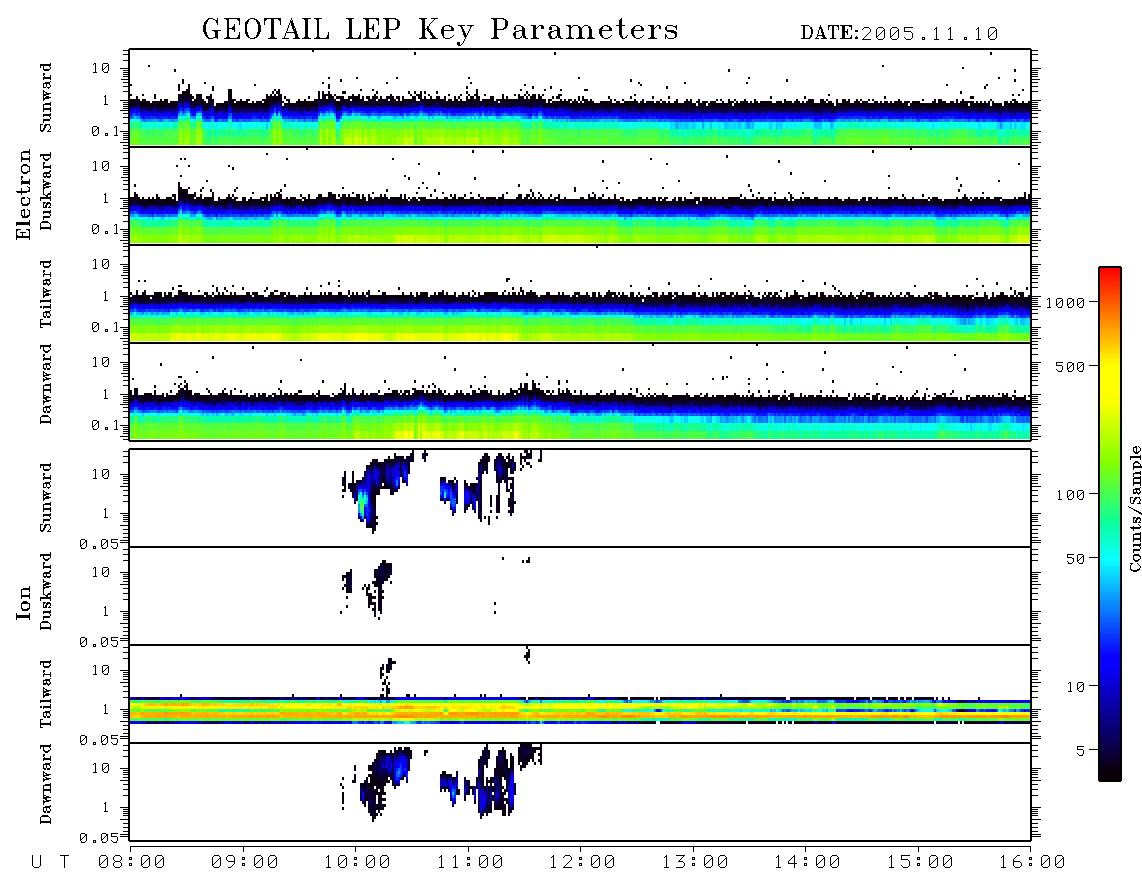Select the 10:00 time tick label
This screenshot has height=880, width=1142.
[x=357, y=863]
